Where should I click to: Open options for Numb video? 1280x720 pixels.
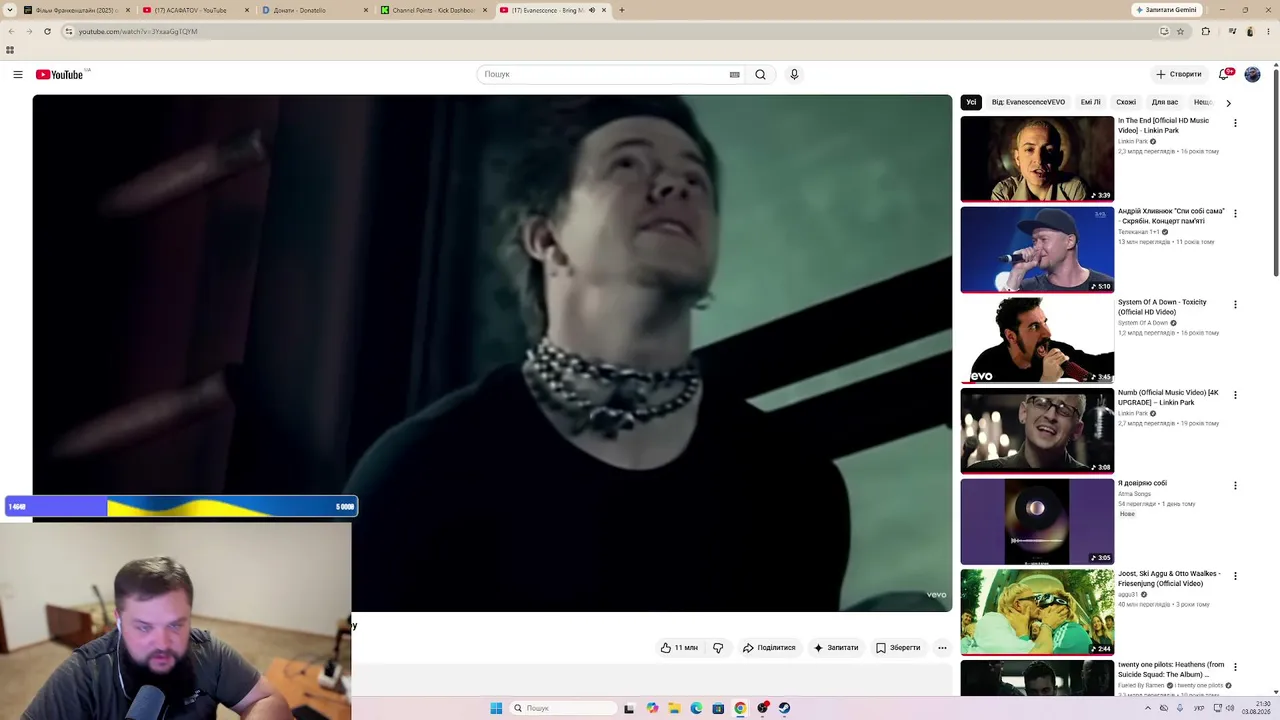[x=1235, y=395]
